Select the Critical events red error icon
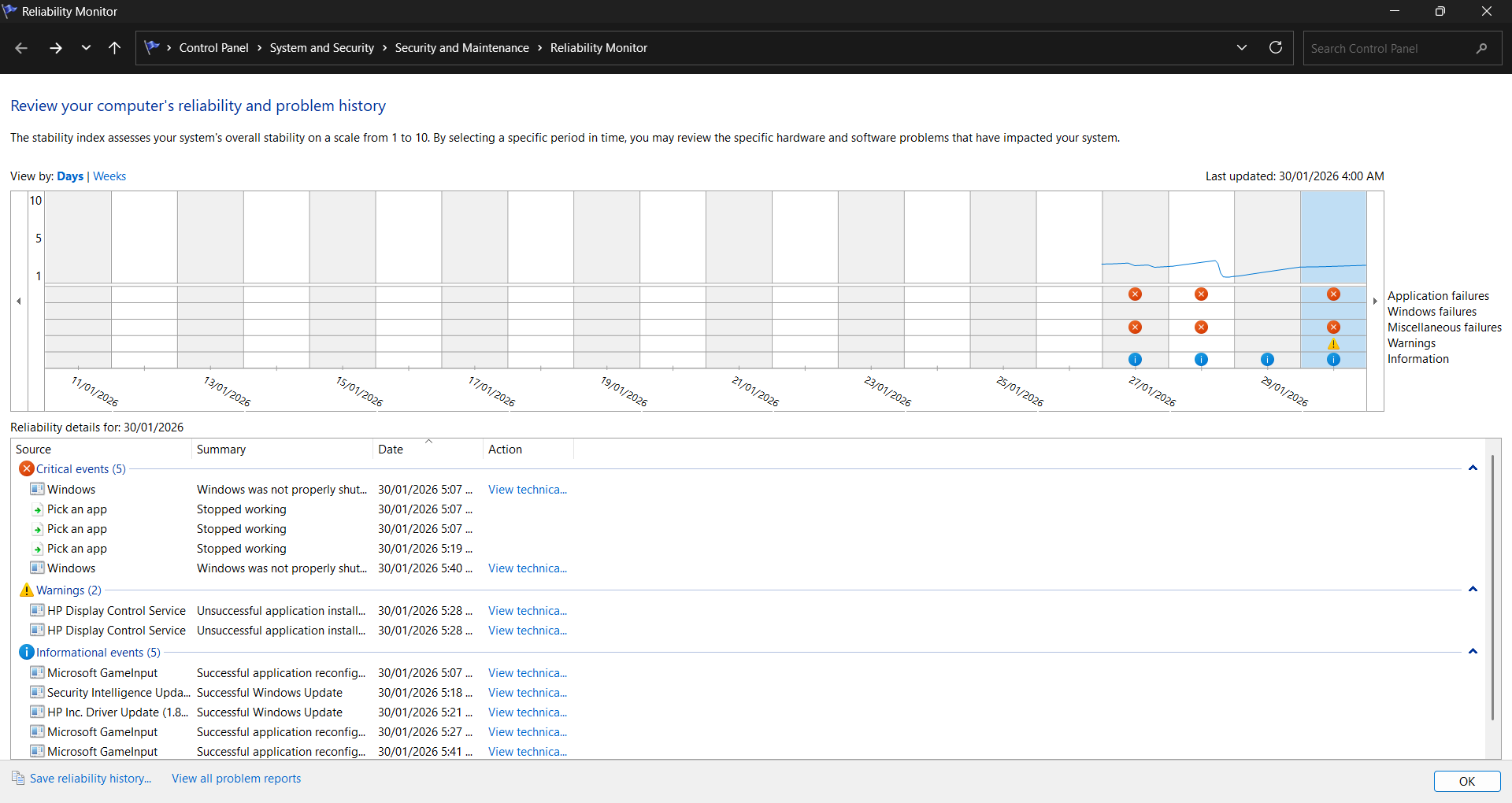Image resolution: width=1512 pixels, height=803 pixels. tap(26, 469)
